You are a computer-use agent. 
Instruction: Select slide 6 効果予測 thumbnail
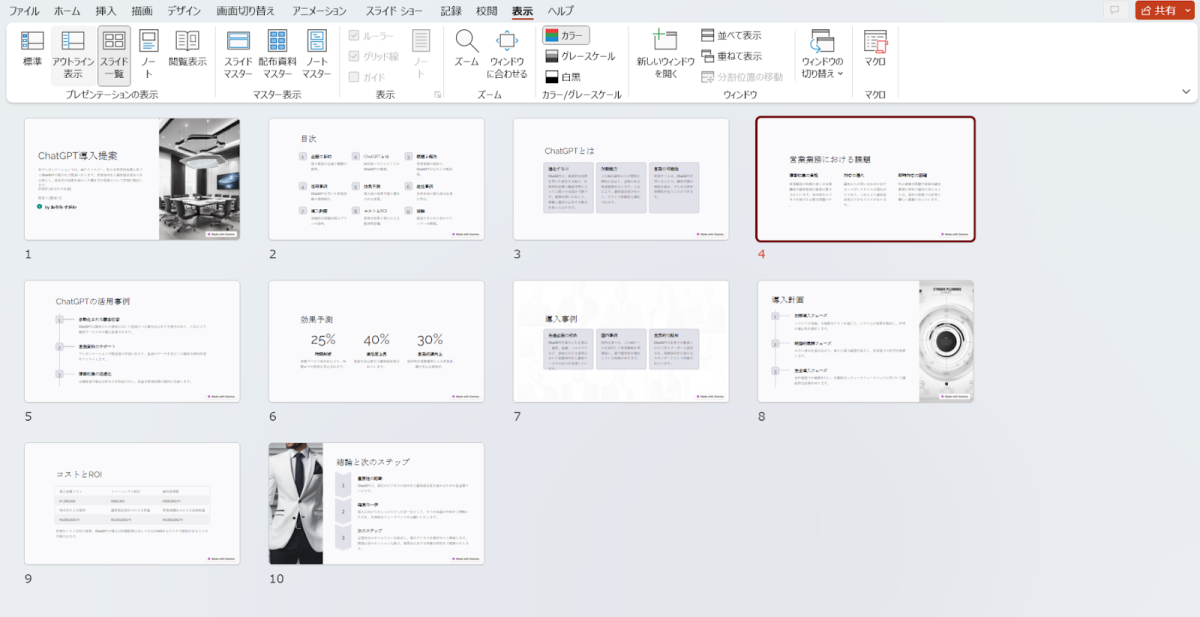376,341
